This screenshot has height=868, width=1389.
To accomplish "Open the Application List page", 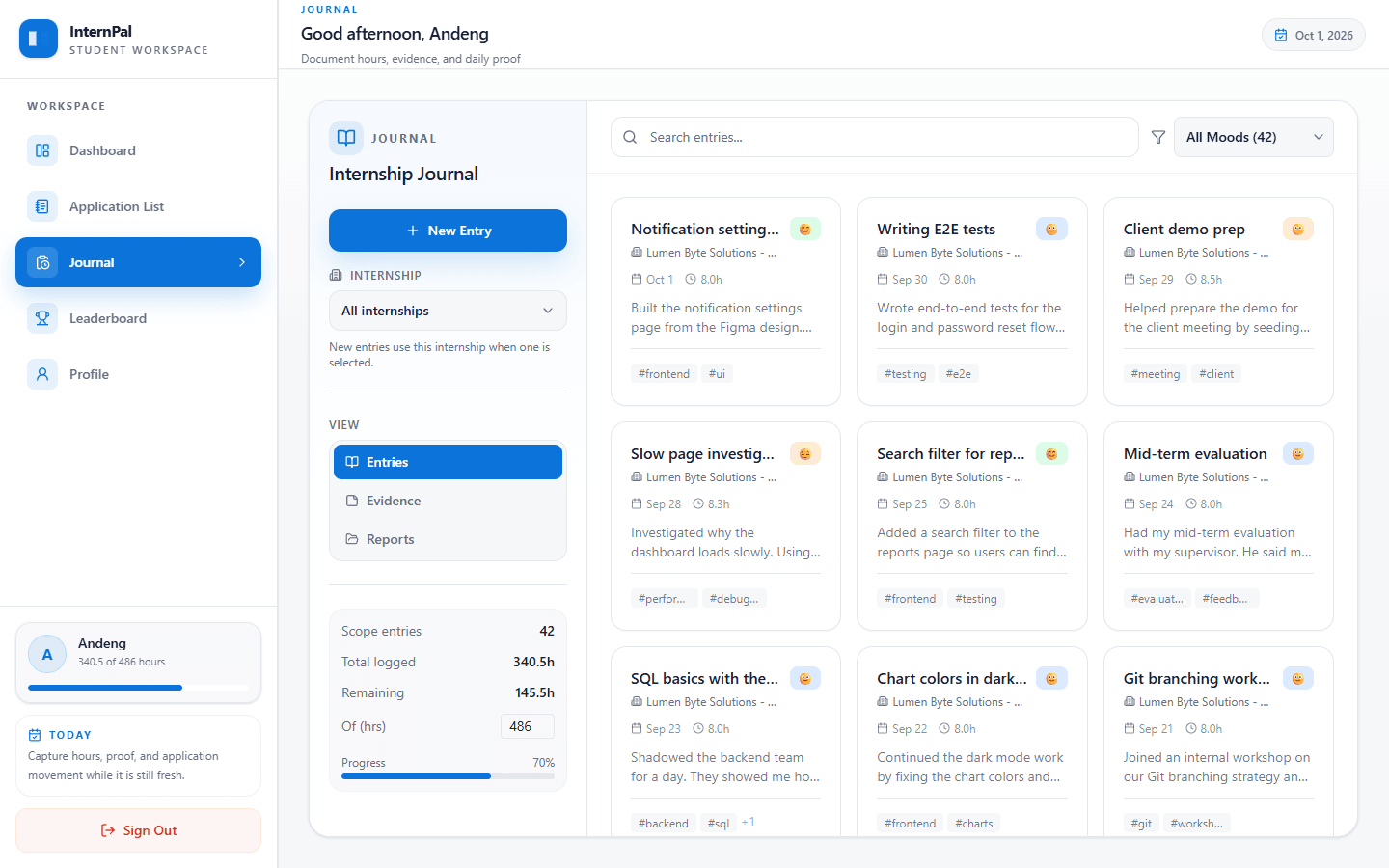I will pyautogui.click(x=138, y=206).
